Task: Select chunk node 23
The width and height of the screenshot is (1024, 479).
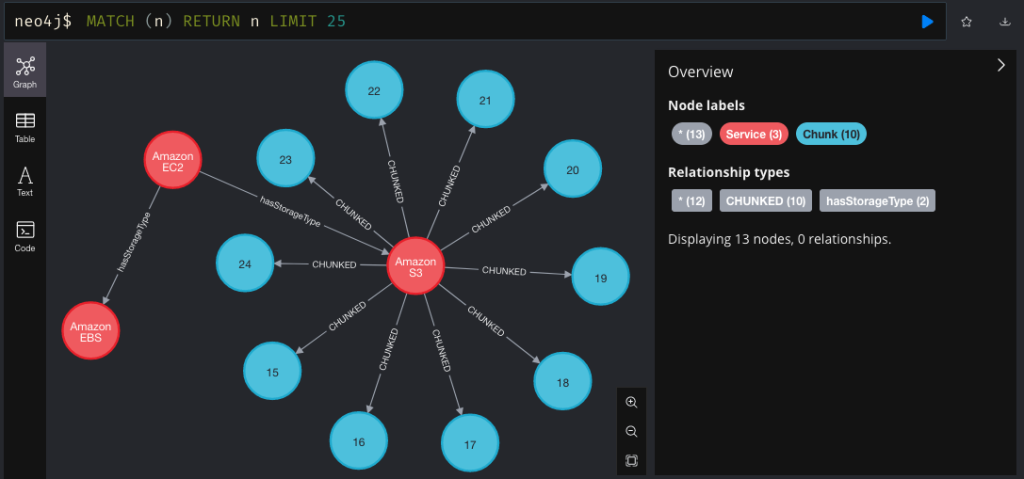Action: pos(285,158)
